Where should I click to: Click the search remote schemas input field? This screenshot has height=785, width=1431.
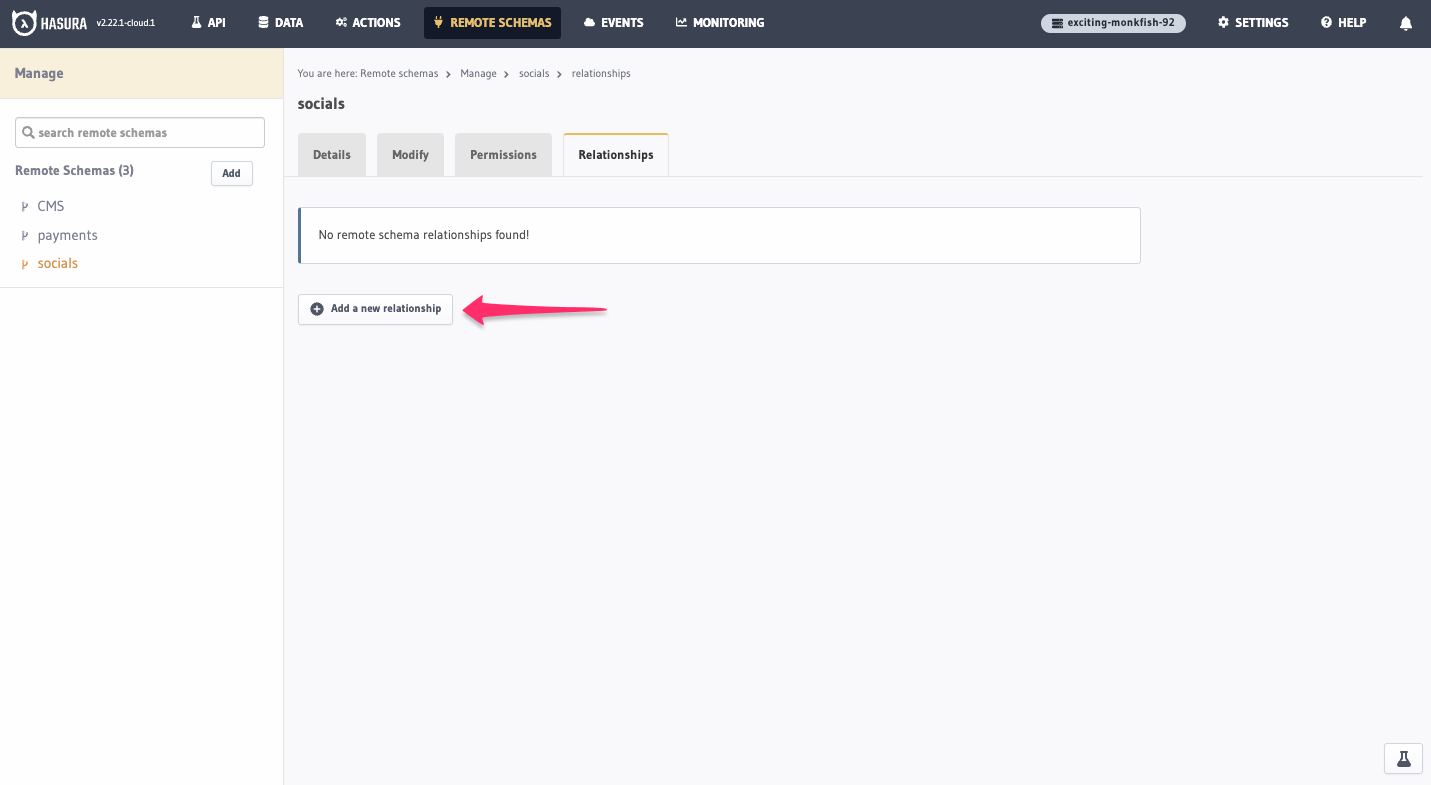139,132
